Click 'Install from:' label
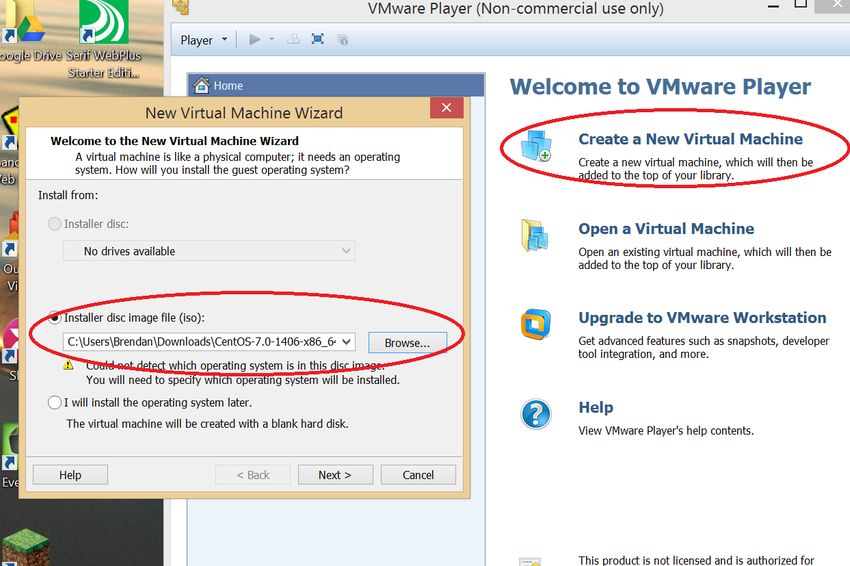This screenshot has width=850, height=566. coord(68,195)
